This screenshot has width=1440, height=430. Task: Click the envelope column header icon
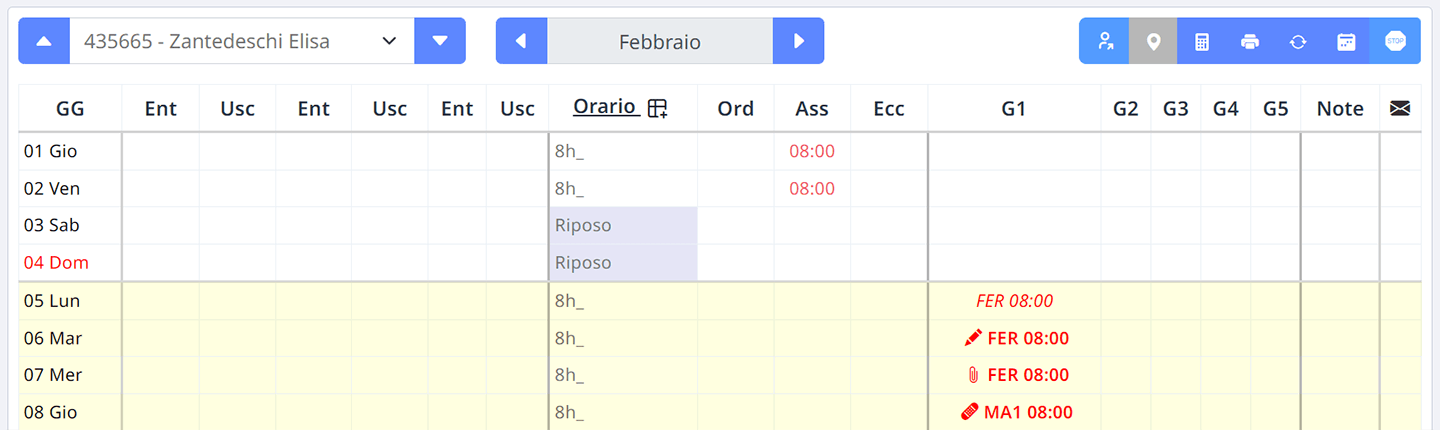pyautogui.click(x=1400, y=108)
